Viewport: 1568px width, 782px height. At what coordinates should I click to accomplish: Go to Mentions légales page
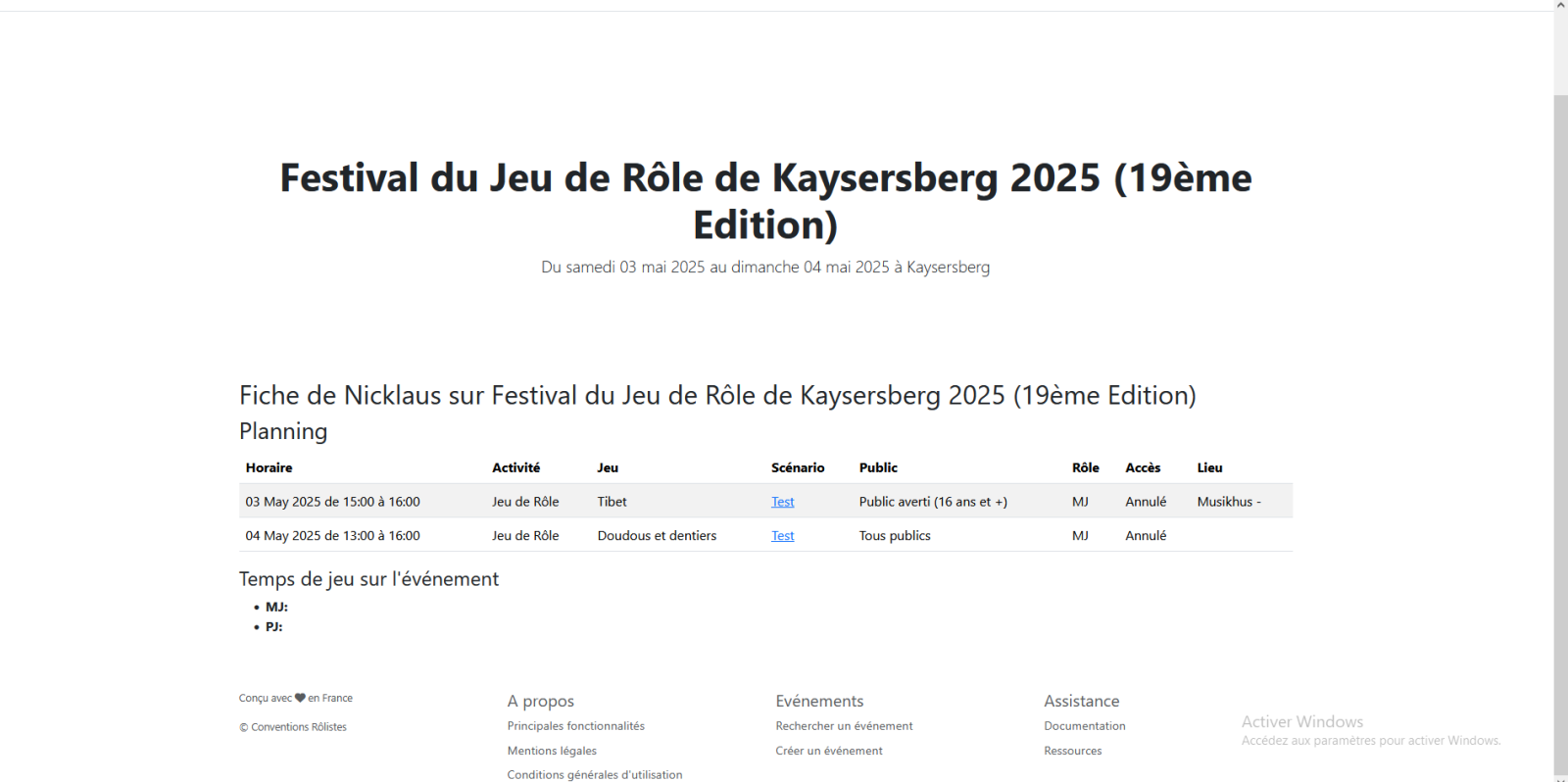552,751
